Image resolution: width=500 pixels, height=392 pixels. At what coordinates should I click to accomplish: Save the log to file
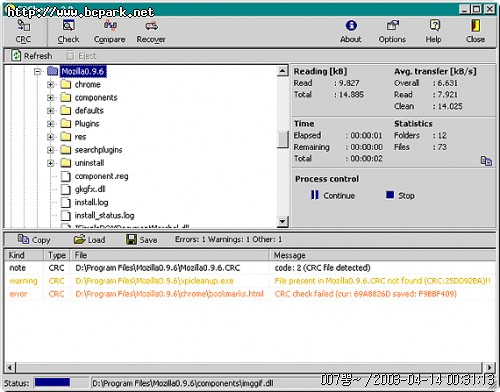click(142, 240)
